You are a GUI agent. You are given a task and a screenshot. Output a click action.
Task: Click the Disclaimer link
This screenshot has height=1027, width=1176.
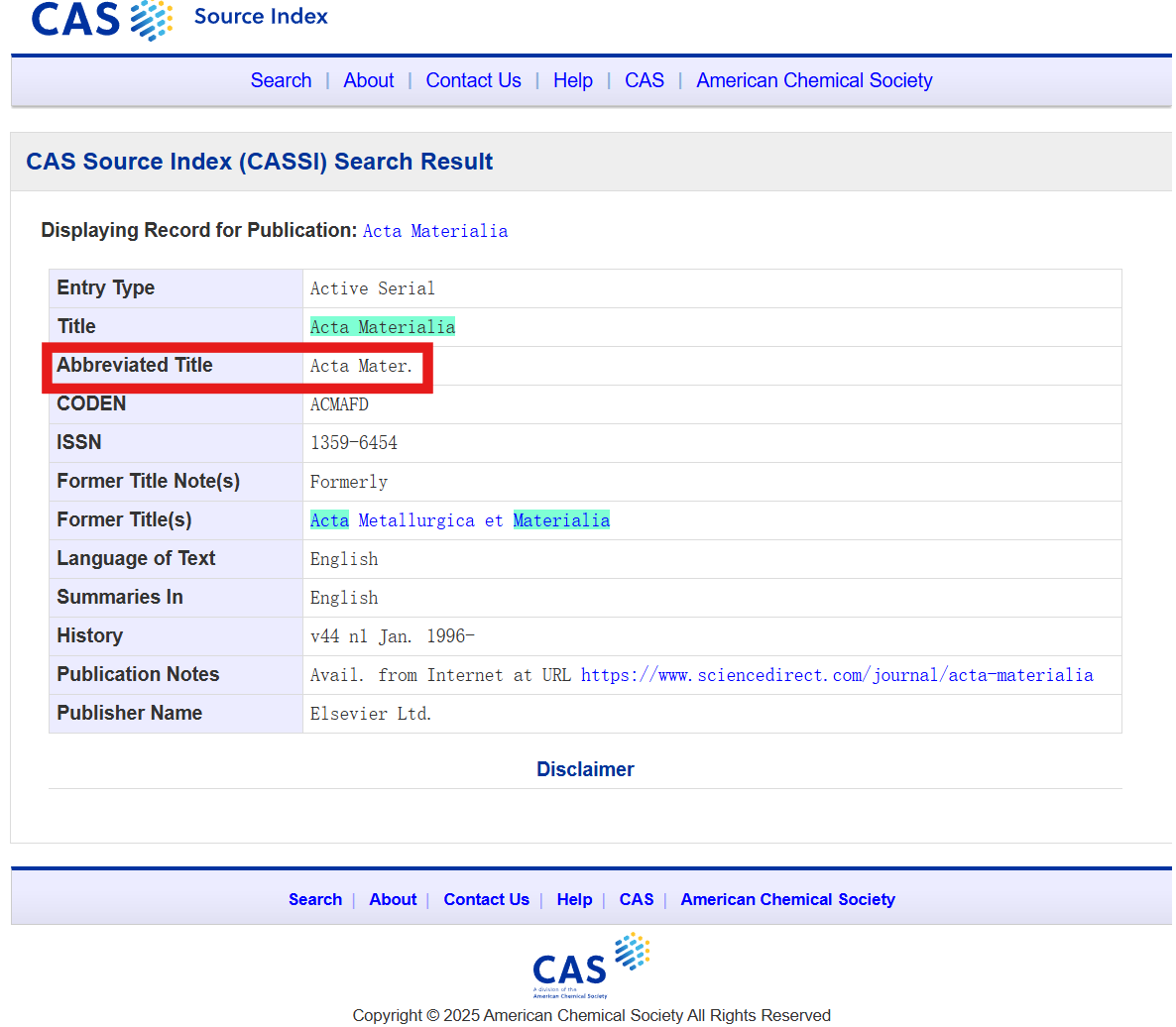tap(585, 769)
